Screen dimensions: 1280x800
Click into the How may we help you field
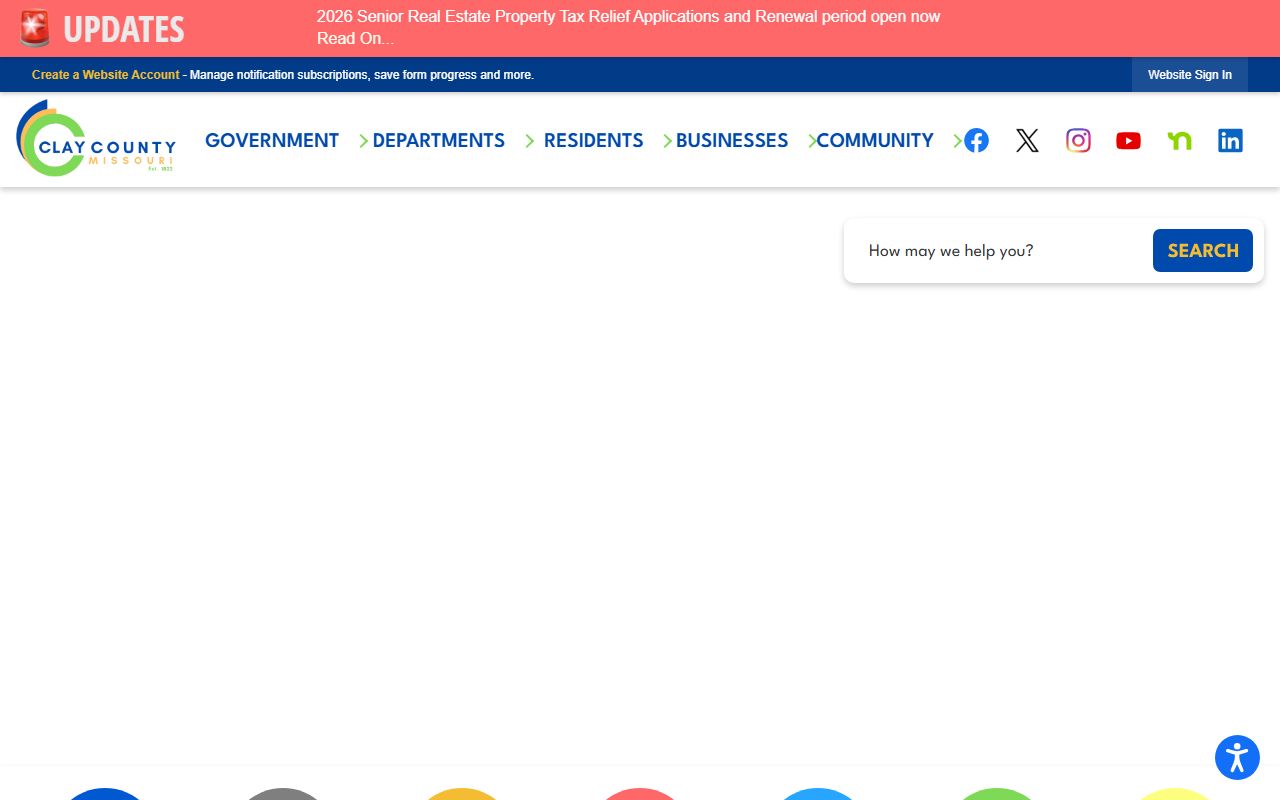click(x=1002, y=250)
